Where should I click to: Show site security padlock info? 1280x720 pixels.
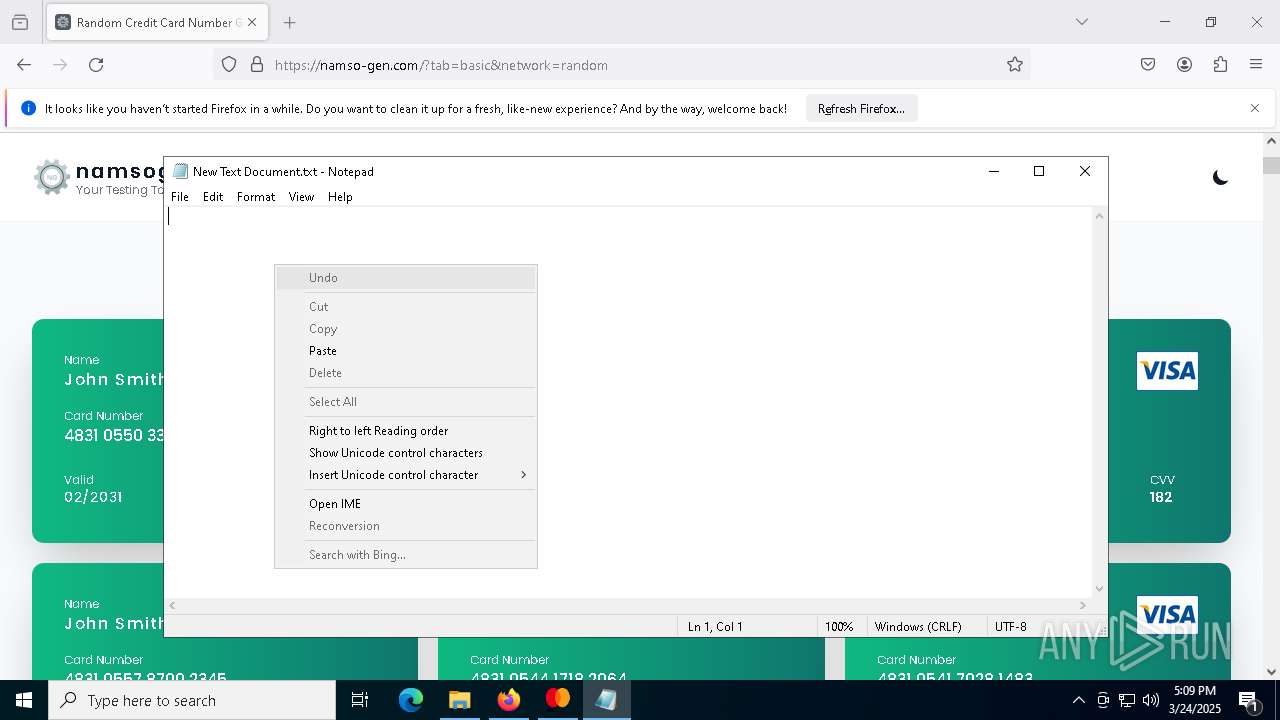(257, 65)
